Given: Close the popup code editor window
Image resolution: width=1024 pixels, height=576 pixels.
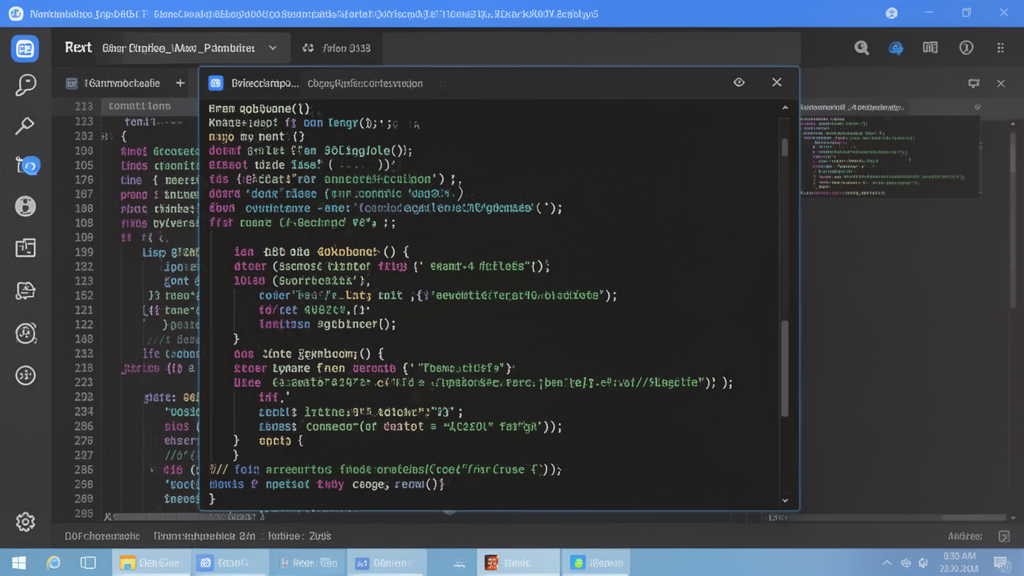Looking at the screenshot, I should (x=777, y=83).
